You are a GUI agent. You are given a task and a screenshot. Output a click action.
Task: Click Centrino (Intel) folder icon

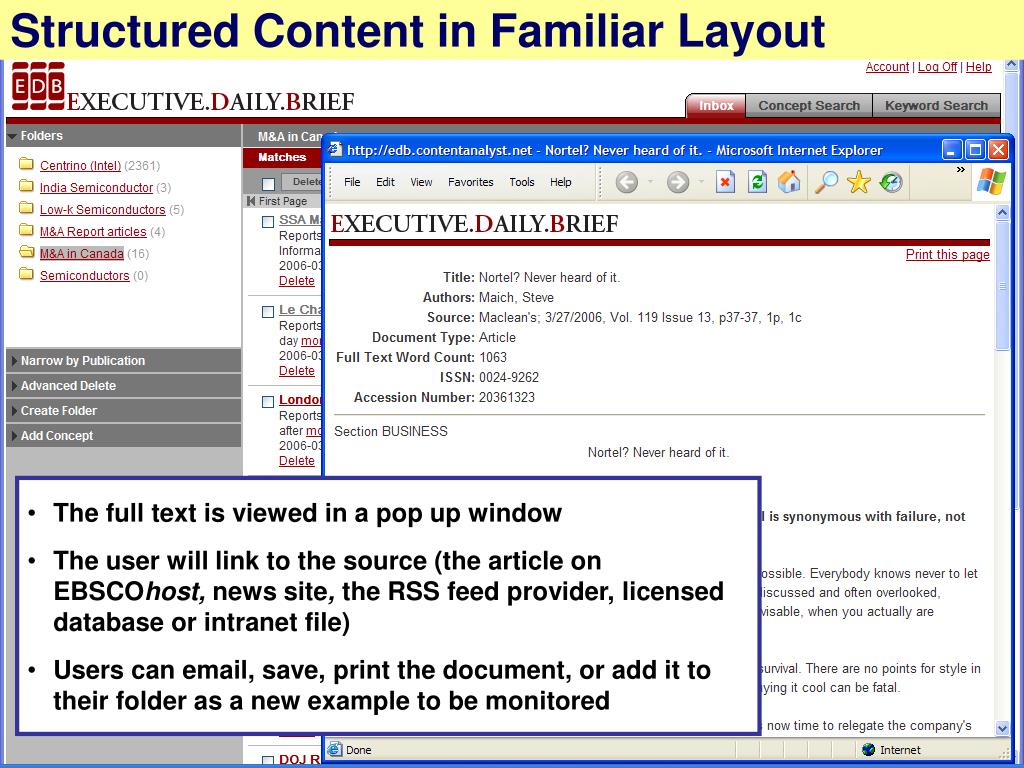[26, 164]
